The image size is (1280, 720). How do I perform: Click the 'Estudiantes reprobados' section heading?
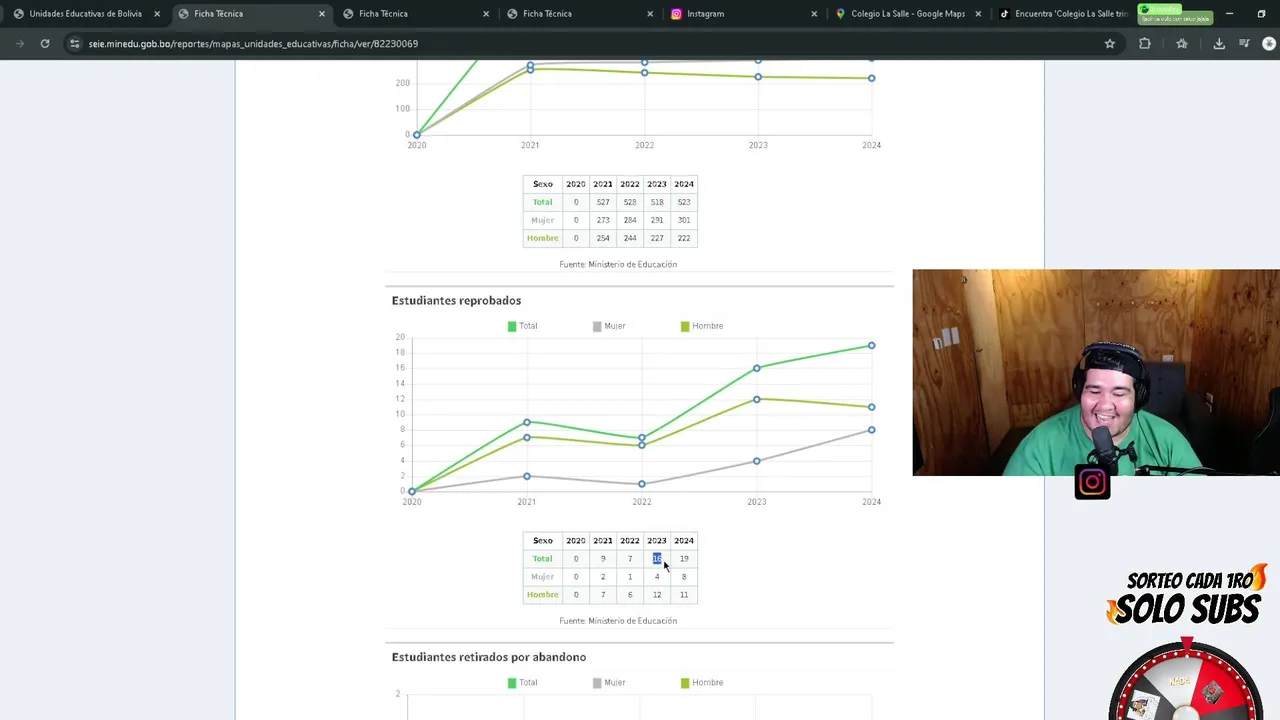(456, 300)
